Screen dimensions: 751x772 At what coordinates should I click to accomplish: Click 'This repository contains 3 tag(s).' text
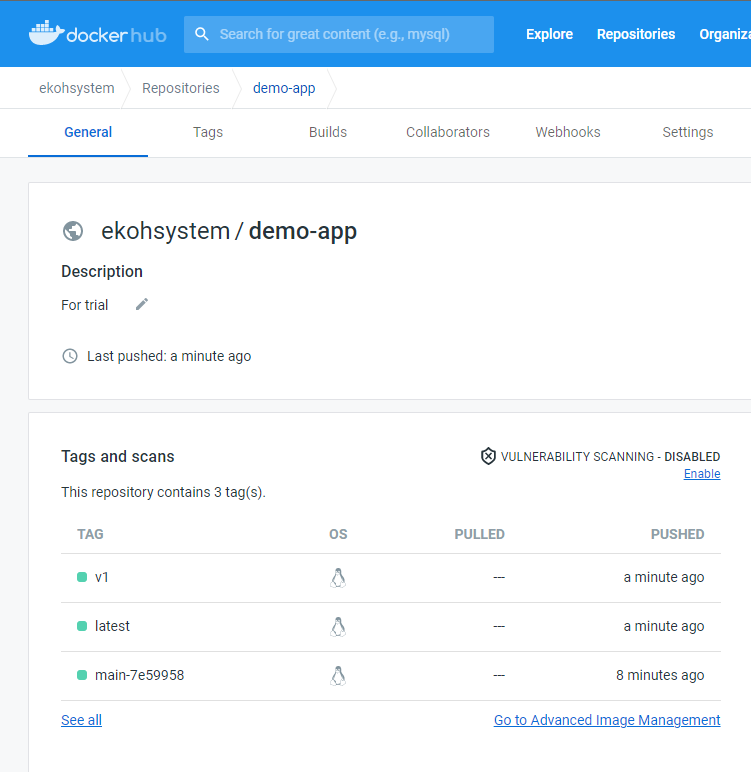pyautogui.click(x=163, y=492)
